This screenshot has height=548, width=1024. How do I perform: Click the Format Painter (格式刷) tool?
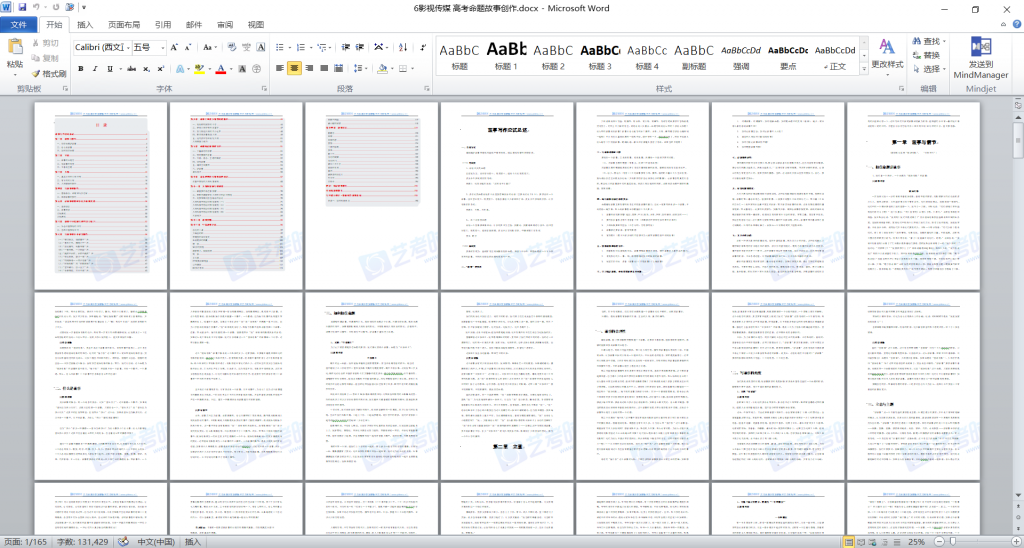tap(49, 73)
